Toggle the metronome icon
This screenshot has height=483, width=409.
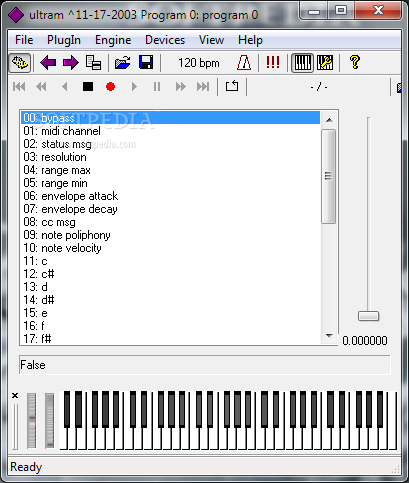point(244,63)
